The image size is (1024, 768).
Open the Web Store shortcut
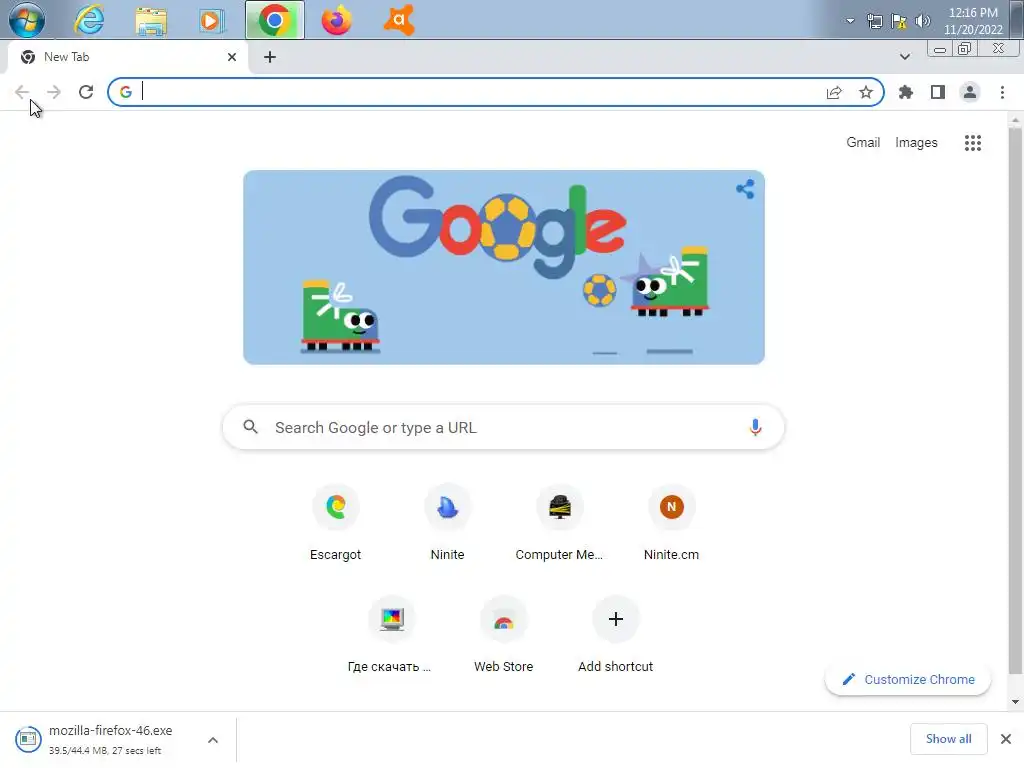[504, 634]
